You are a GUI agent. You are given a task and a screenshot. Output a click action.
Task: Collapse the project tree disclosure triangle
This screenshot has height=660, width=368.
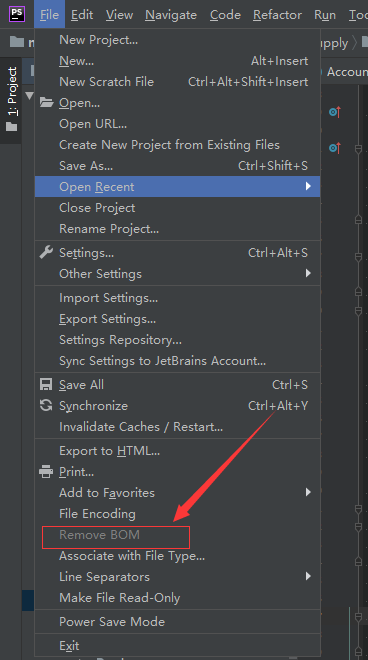29,96
